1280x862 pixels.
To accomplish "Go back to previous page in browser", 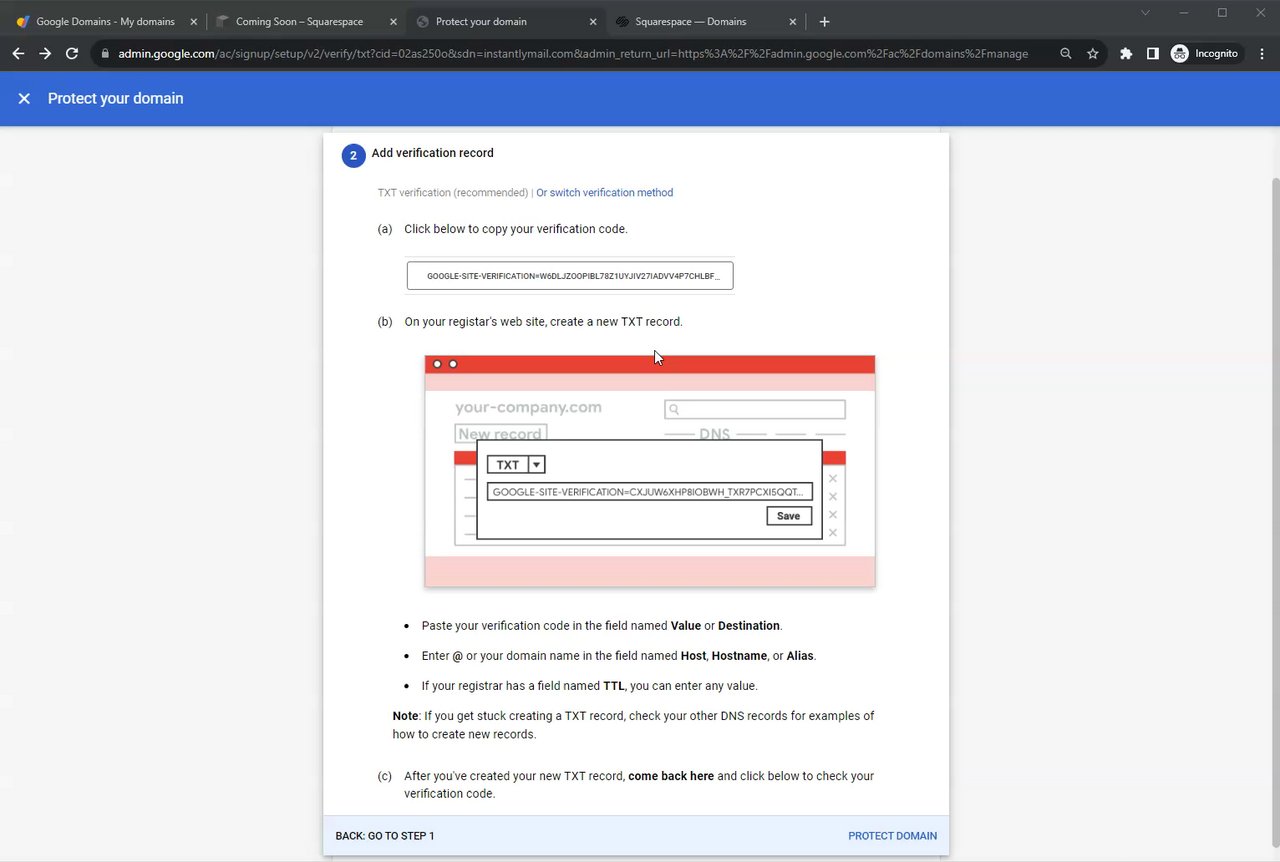I will click(18, 53).
